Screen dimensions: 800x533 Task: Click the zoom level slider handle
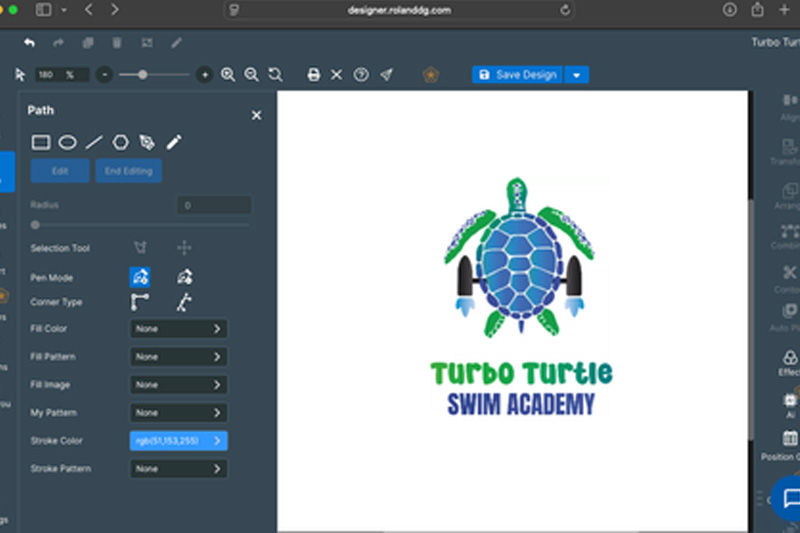point(143,75)
